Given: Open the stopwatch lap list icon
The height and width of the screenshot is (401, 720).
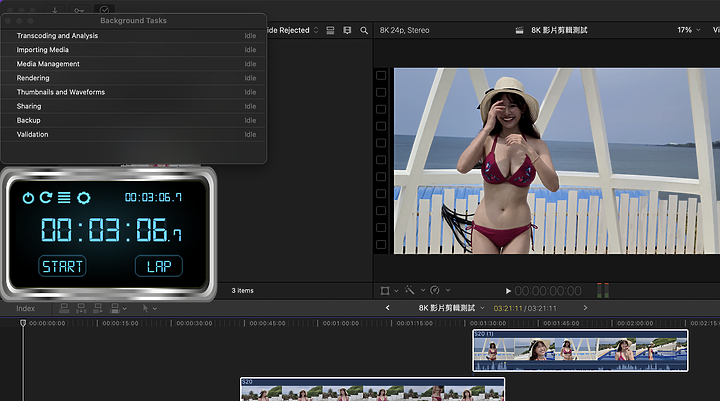Looking at the screenshot, I should [64, 198].
